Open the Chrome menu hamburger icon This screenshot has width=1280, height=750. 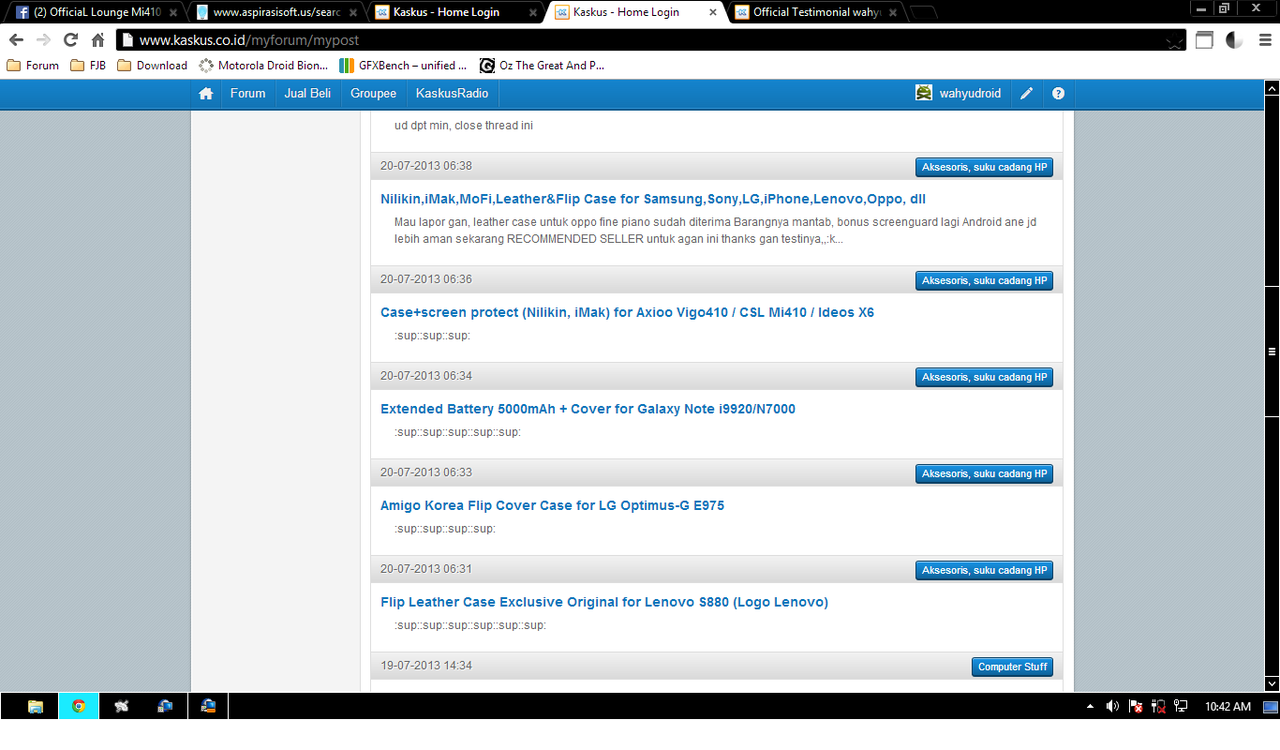pos(1265,41)
